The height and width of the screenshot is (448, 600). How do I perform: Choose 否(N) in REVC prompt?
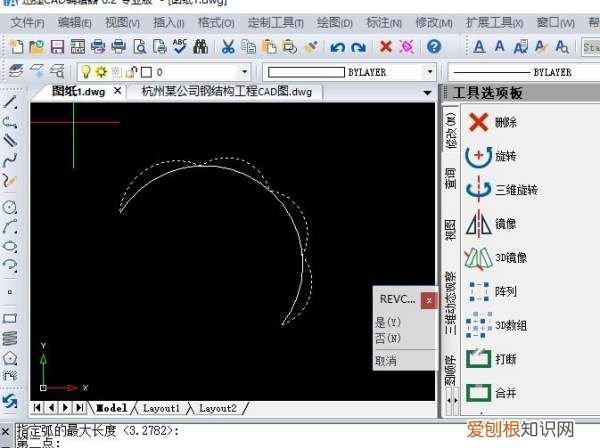388,338
